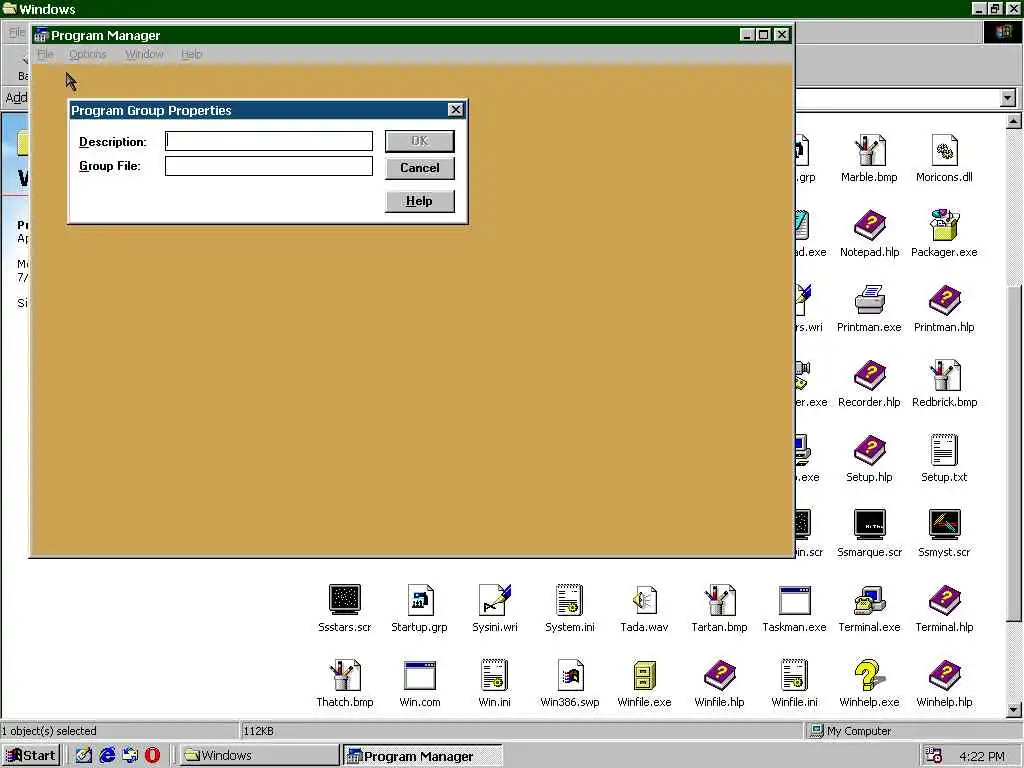Open Marble.bmp file icon
Image resolution: width=1024 pixels, height=768 pixels.
pos(869,150)
